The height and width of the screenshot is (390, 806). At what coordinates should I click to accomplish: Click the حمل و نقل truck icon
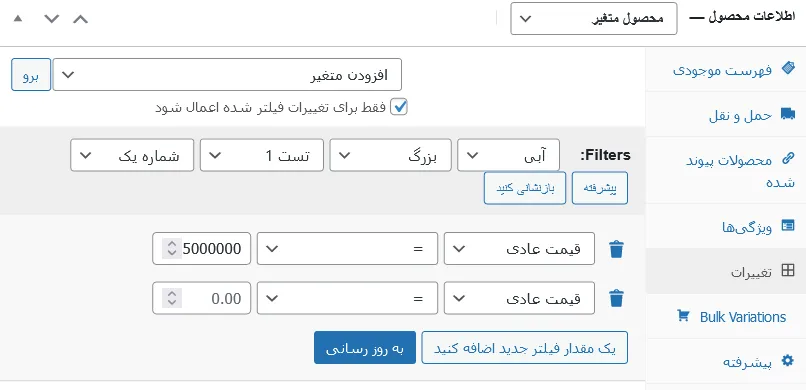pos(787,114)
